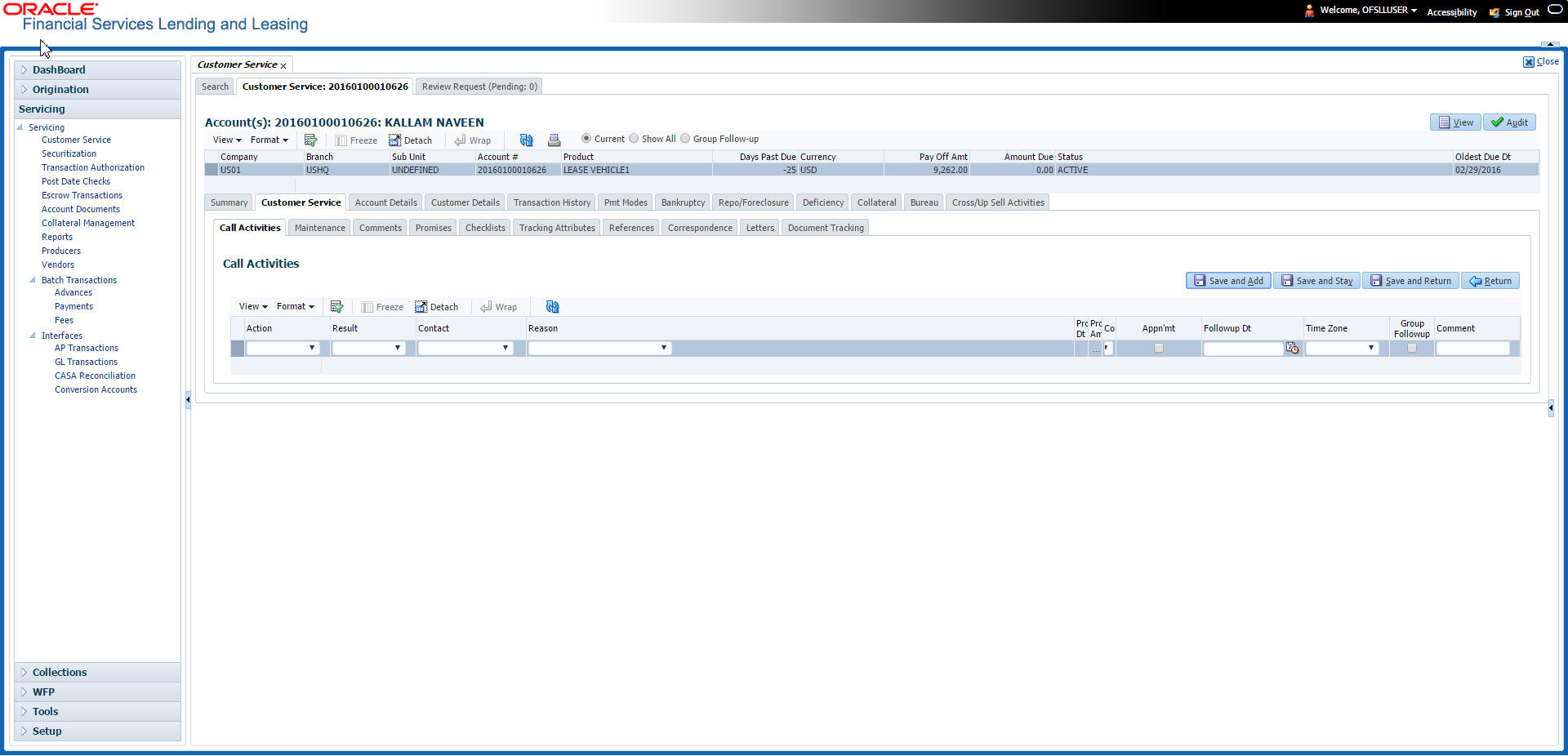Open the Comments sub-tab
1568x756 pixels.
[381, 228]
